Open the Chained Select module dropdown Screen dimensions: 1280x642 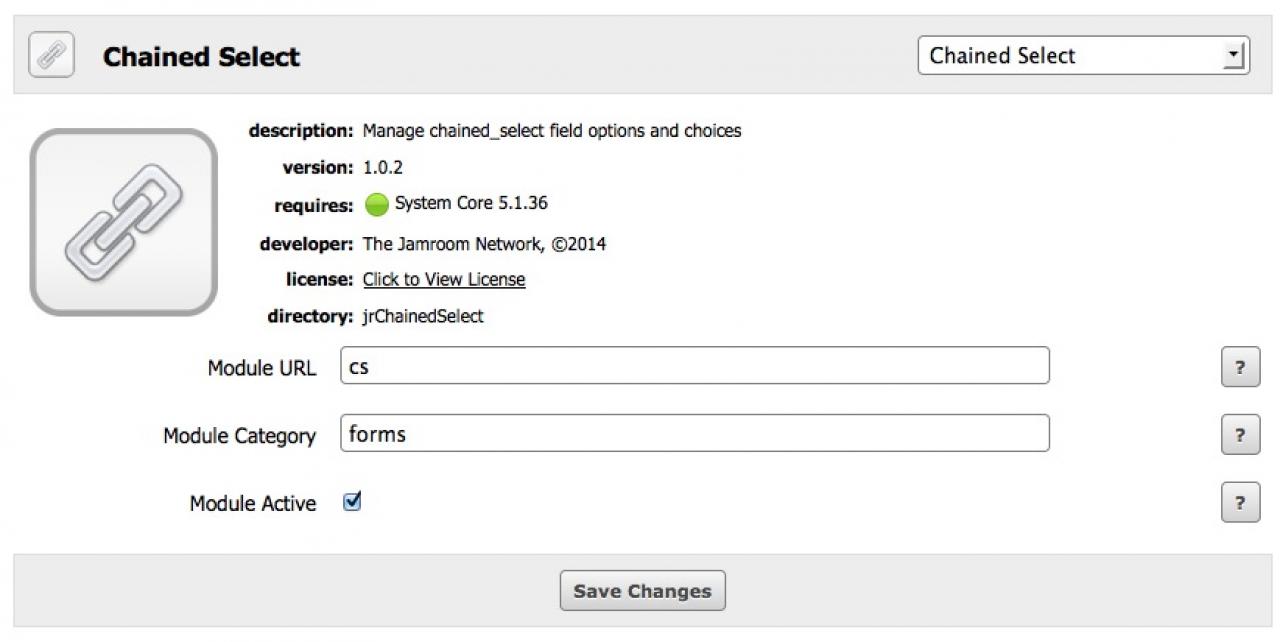(1084, 56)
